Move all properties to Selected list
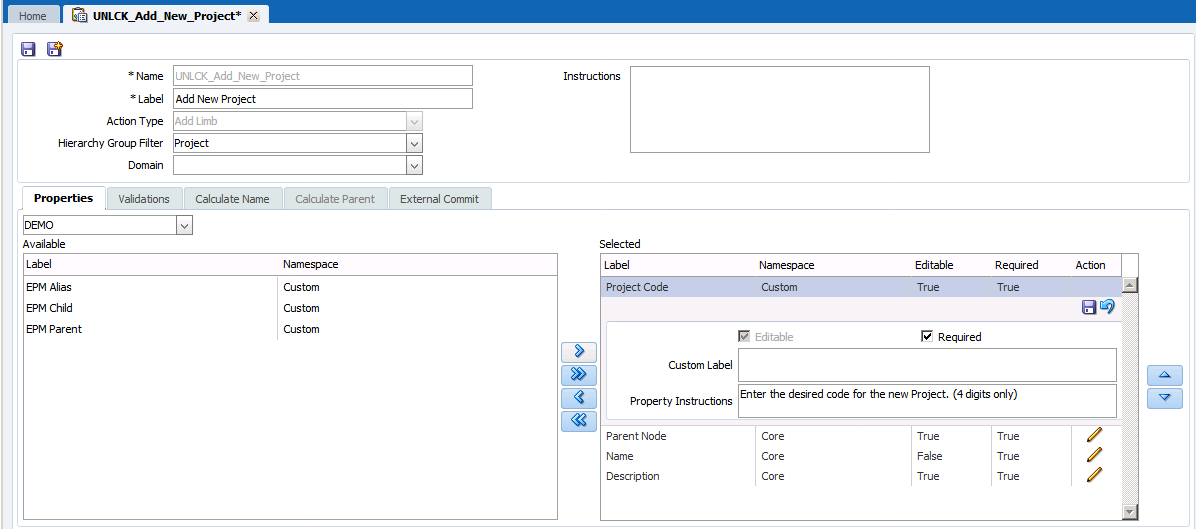Viewport: 1196px width, 529px height. 579,375
